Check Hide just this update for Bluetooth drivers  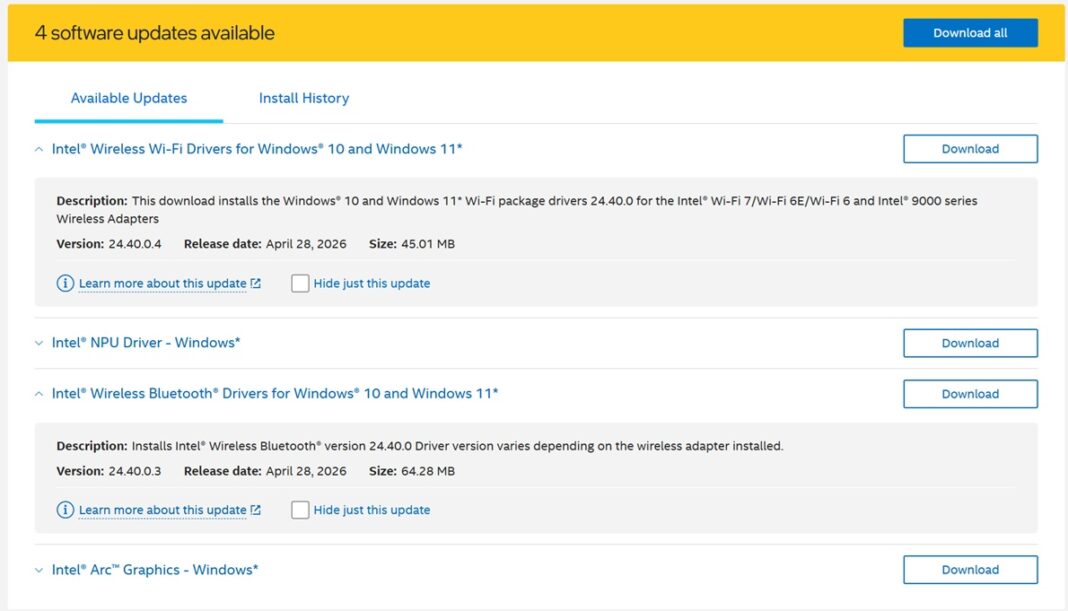[300, 509]
